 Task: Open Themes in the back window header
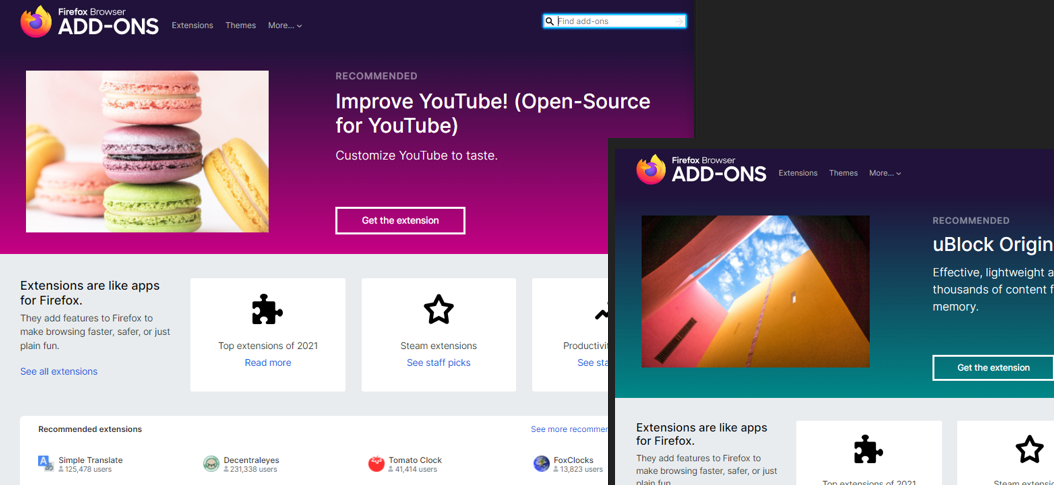coord(241,26)
